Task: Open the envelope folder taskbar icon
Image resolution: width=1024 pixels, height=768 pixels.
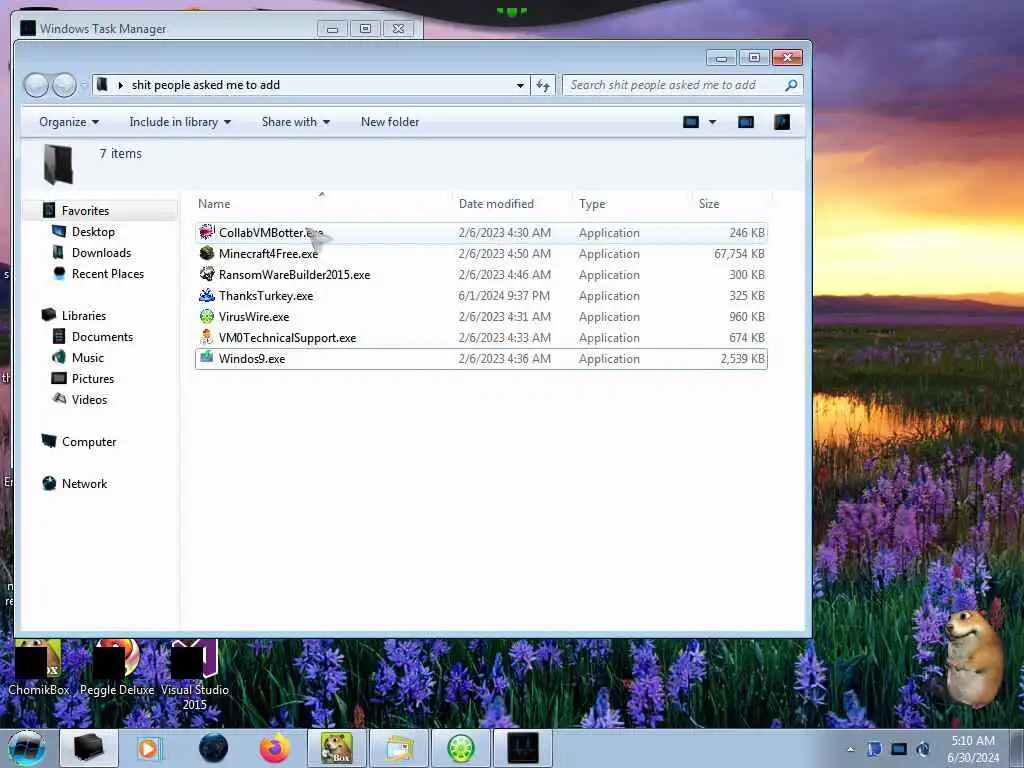Action: (399, 748)
